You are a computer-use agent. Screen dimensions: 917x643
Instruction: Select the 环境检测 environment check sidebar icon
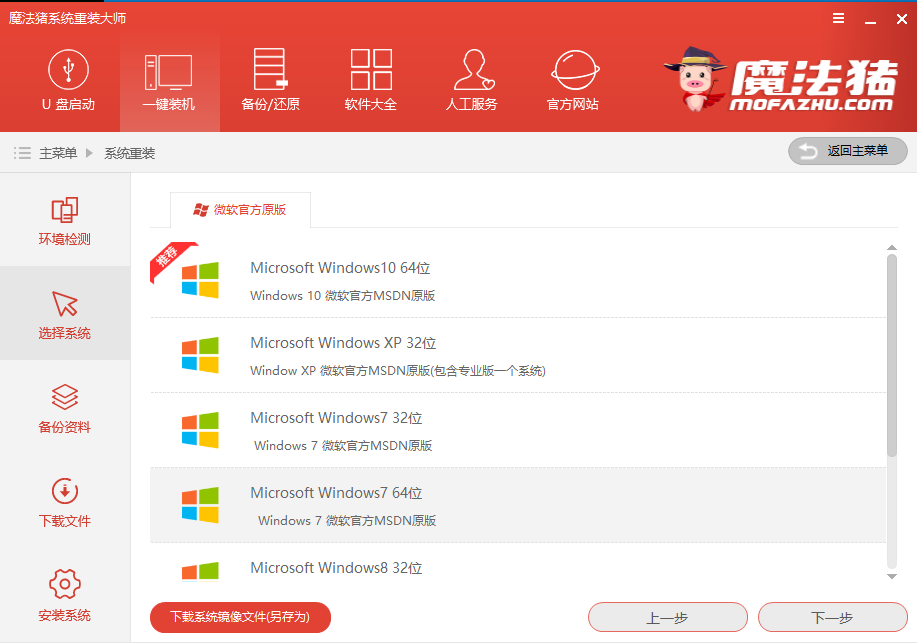64,220
